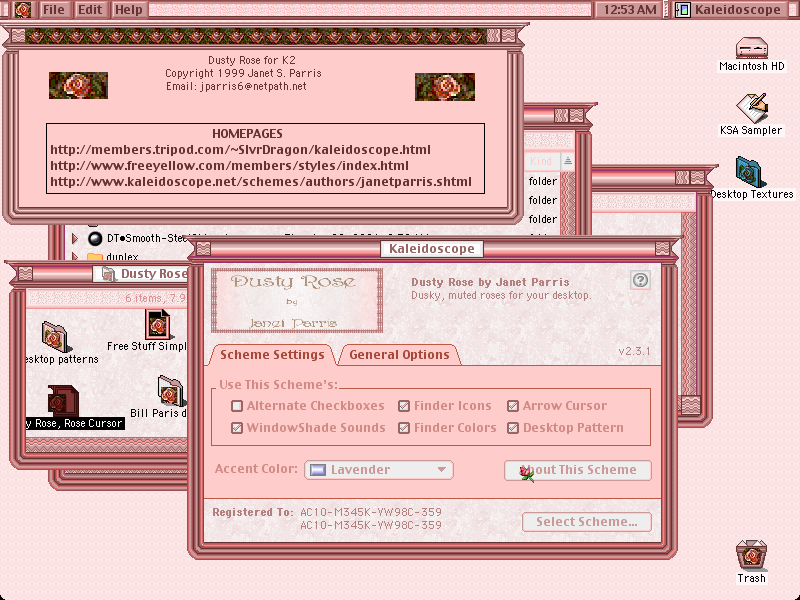
Task: Select the Bill Paris folder icon
Action: 170,391
